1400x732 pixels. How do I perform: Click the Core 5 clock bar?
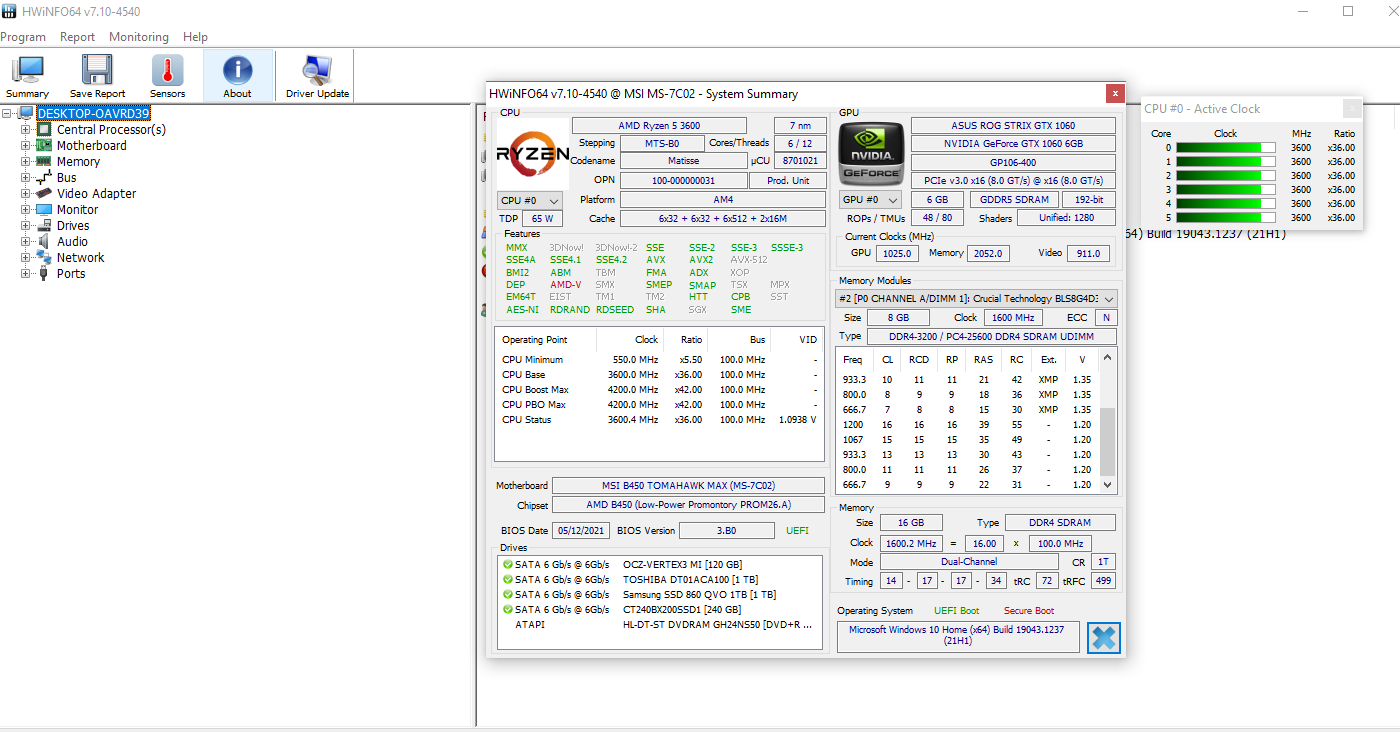pyautogui.click(x=1226, y=217)
